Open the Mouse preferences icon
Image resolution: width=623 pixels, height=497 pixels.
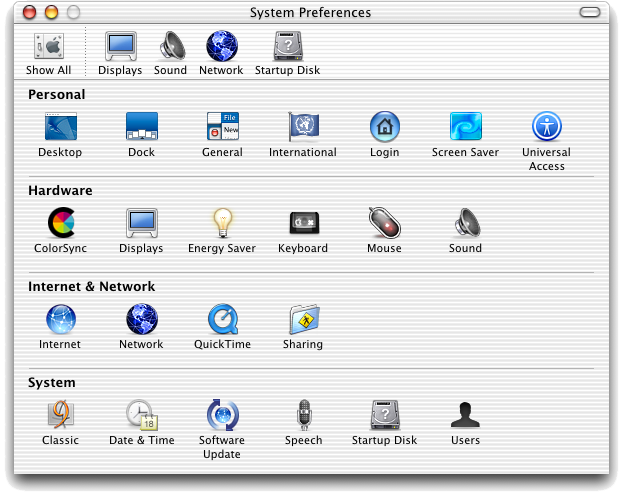pos(385,222)
